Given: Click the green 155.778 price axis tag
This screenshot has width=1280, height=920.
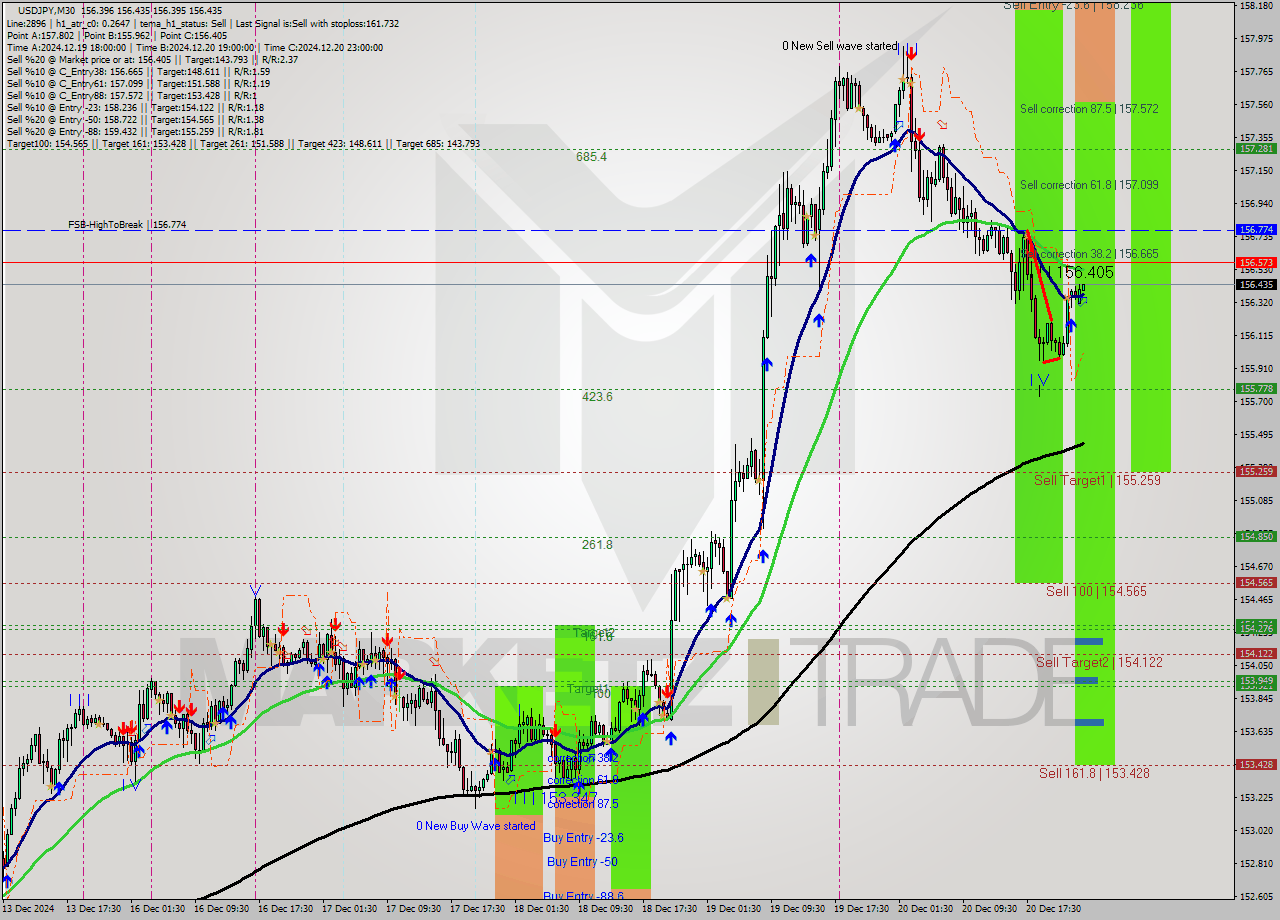Looking at the screenshot, I should click(x=1256, y=388).
